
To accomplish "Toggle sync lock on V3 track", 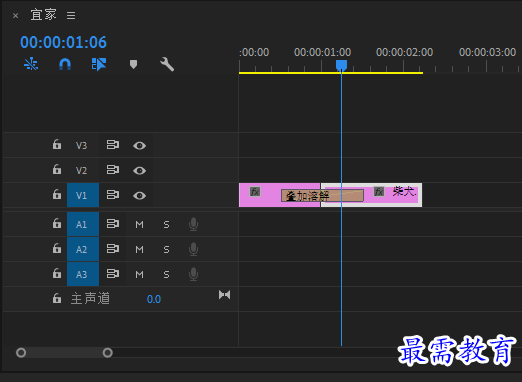I will click(x=113, y=145).
